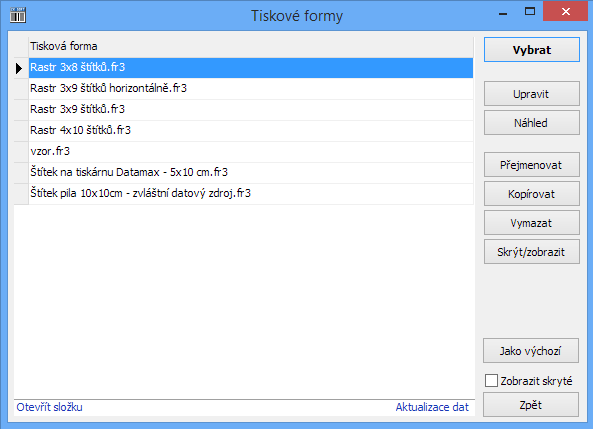Set as default with Jako výchozí
The image size is (593, 429).
[x=531, y=351]
